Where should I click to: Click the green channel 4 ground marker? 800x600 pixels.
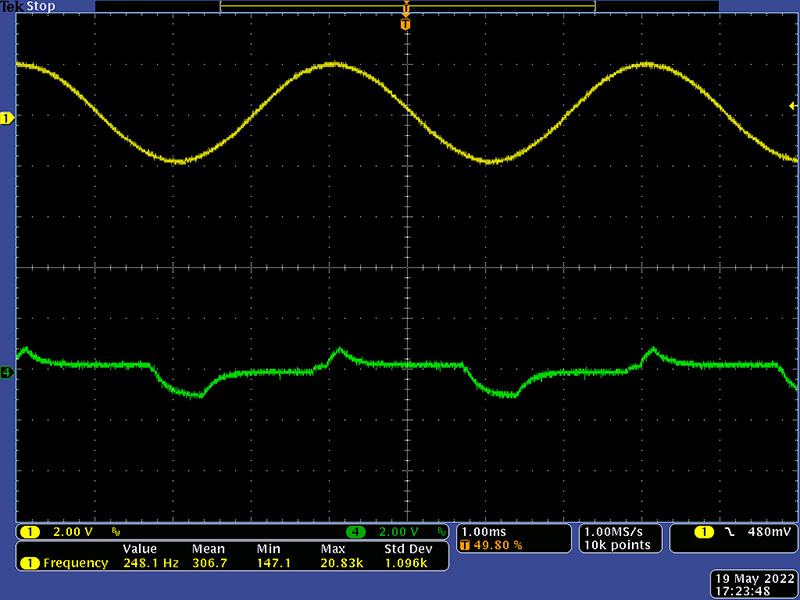pos(7,373)
